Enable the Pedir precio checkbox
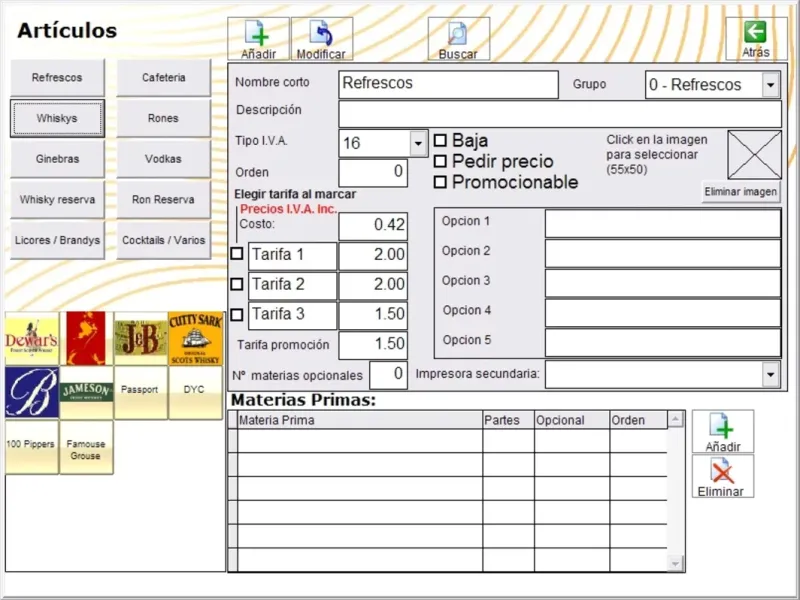Viewport: 800px width, 600px height. (x=440, y=161)
